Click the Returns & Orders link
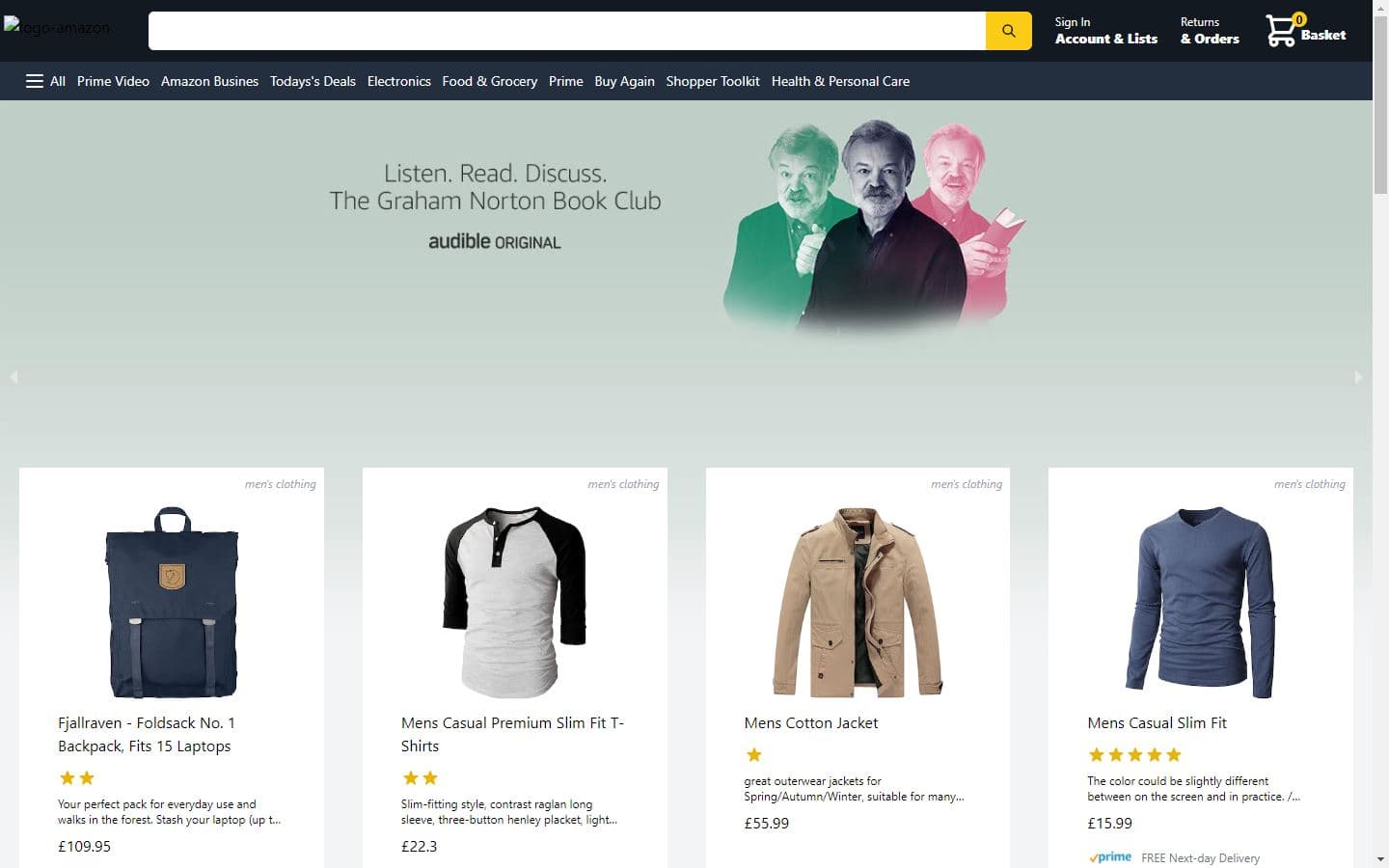1389x868 pixels. pos(1209,30)
